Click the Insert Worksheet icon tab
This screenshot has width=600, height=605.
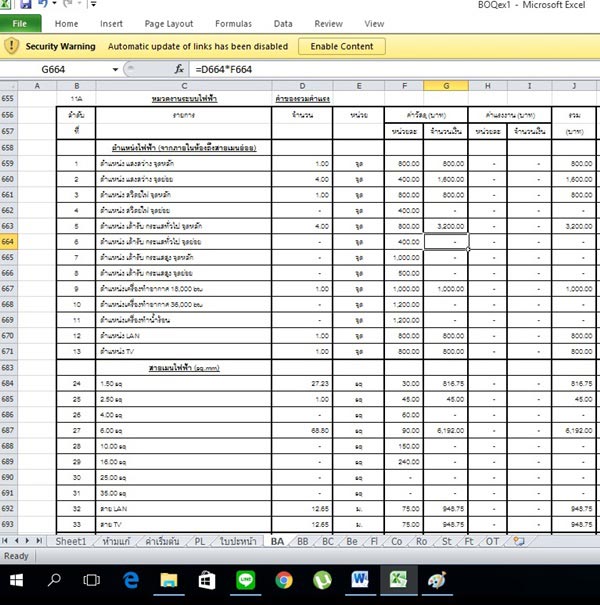click(x=519, y=541)
